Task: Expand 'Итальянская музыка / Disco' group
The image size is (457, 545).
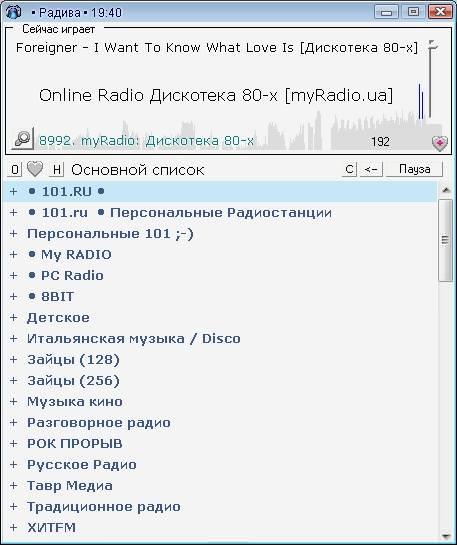Action: tap(14, 339)
